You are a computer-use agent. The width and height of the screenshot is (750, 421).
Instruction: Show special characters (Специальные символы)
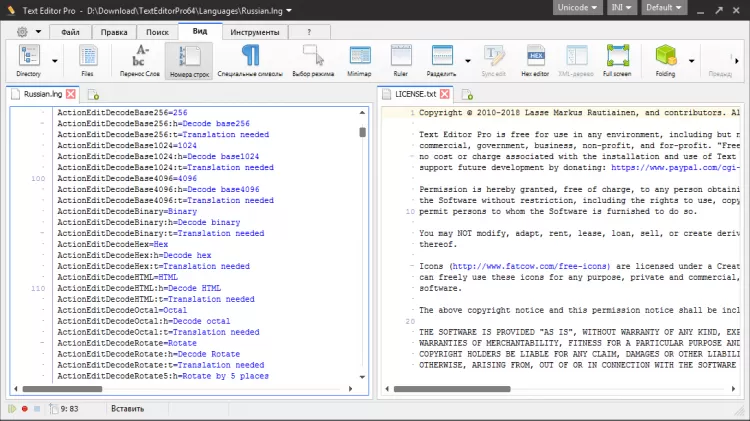coord(250,60)
